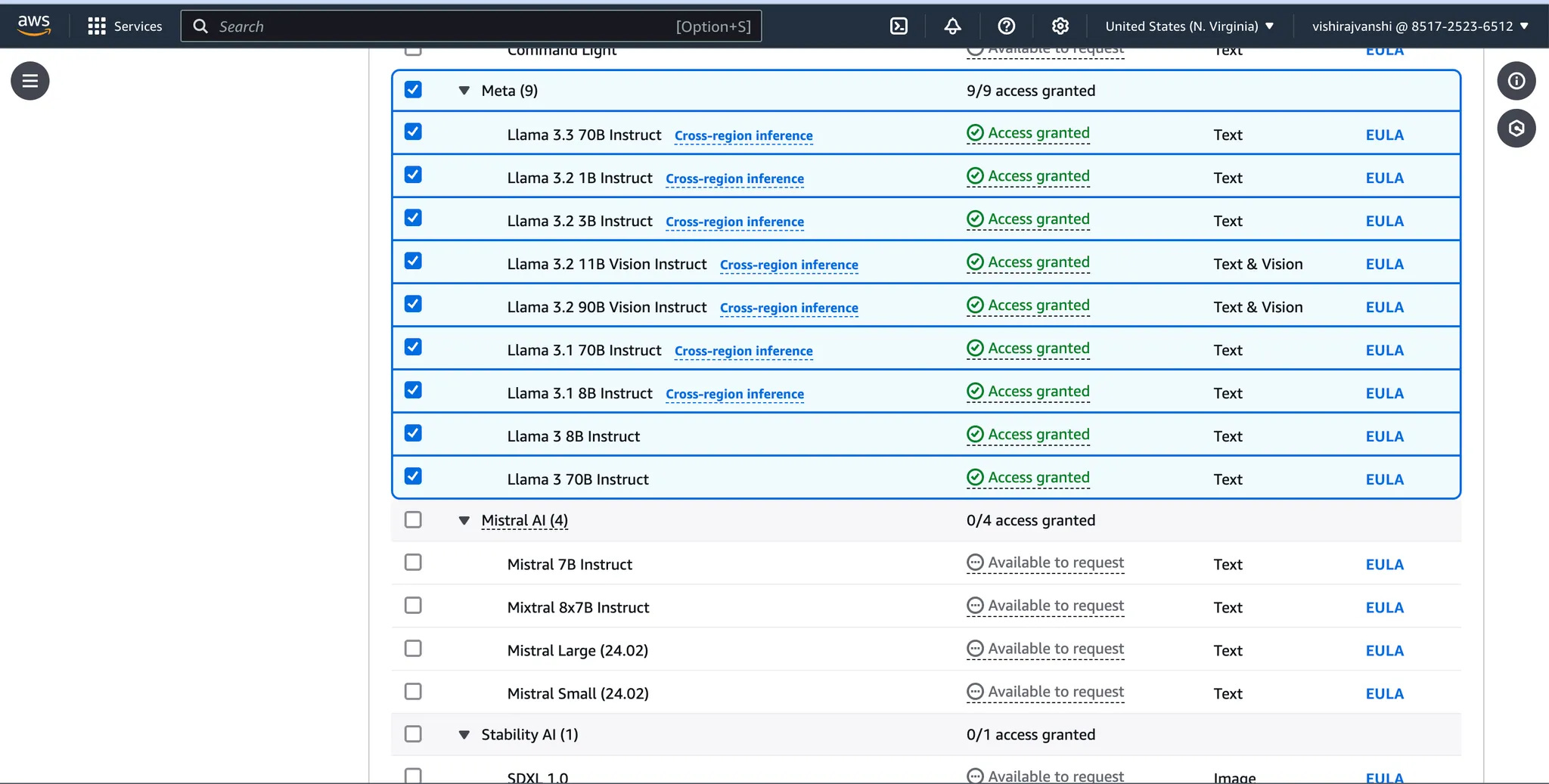The height and width of the screenshot is (784, 1549).
Task: Uncheck Llama 3.2 3B Instruct checkbox
Action: [413, 218]
